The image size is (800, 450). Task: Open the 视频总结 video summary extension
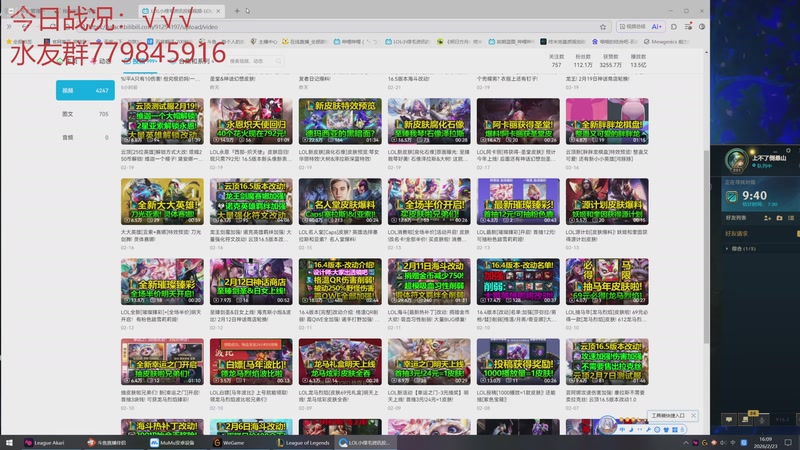point(632,27)
